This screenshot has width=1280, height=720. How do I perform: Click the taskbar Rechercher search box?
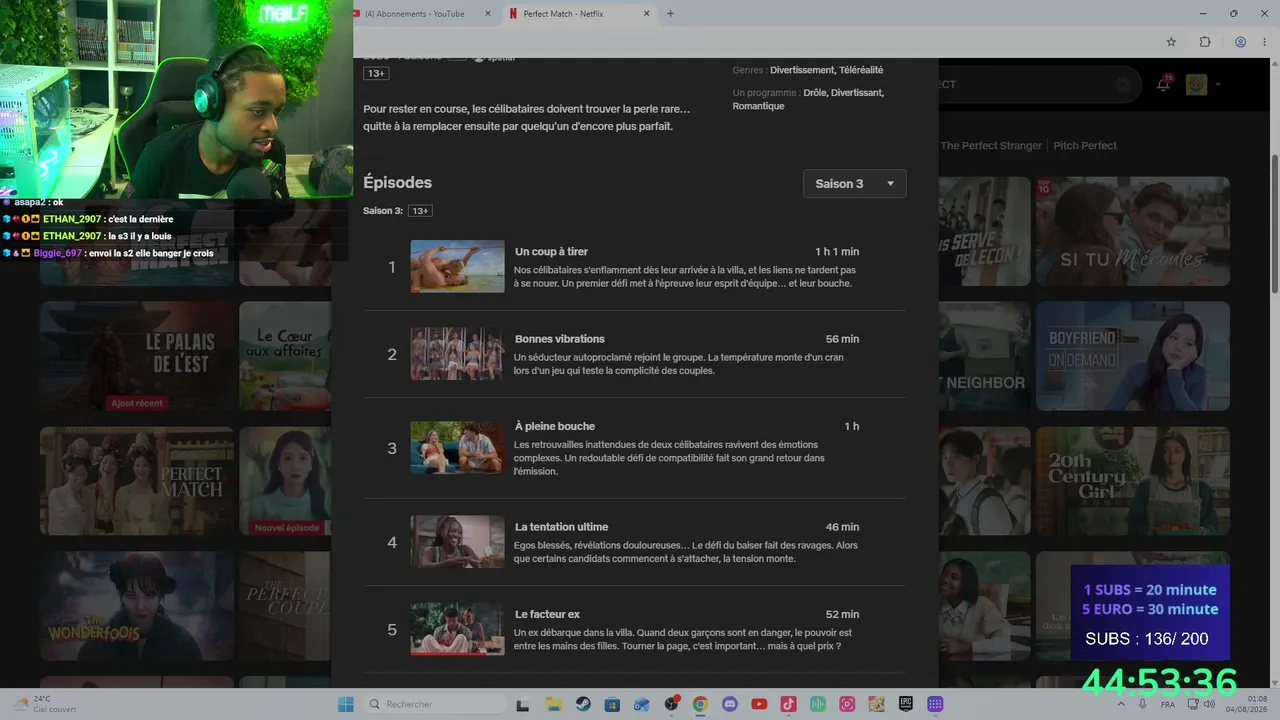click(436, 704)
